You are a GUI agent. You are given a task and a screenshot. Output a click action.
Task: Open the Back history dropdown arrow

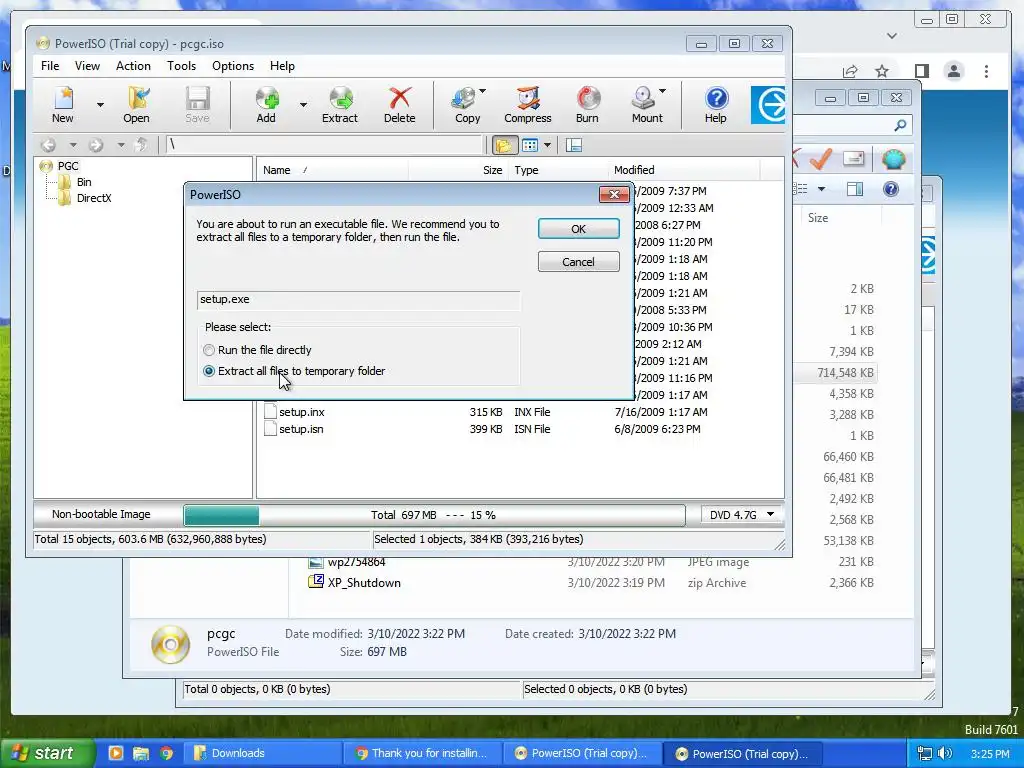(x=72, y=145)
